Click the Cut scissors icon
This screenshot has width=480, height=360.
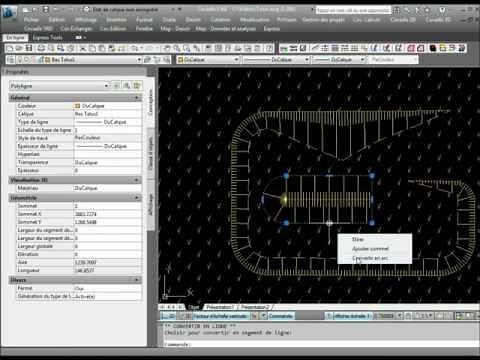(x=83, y=48)
